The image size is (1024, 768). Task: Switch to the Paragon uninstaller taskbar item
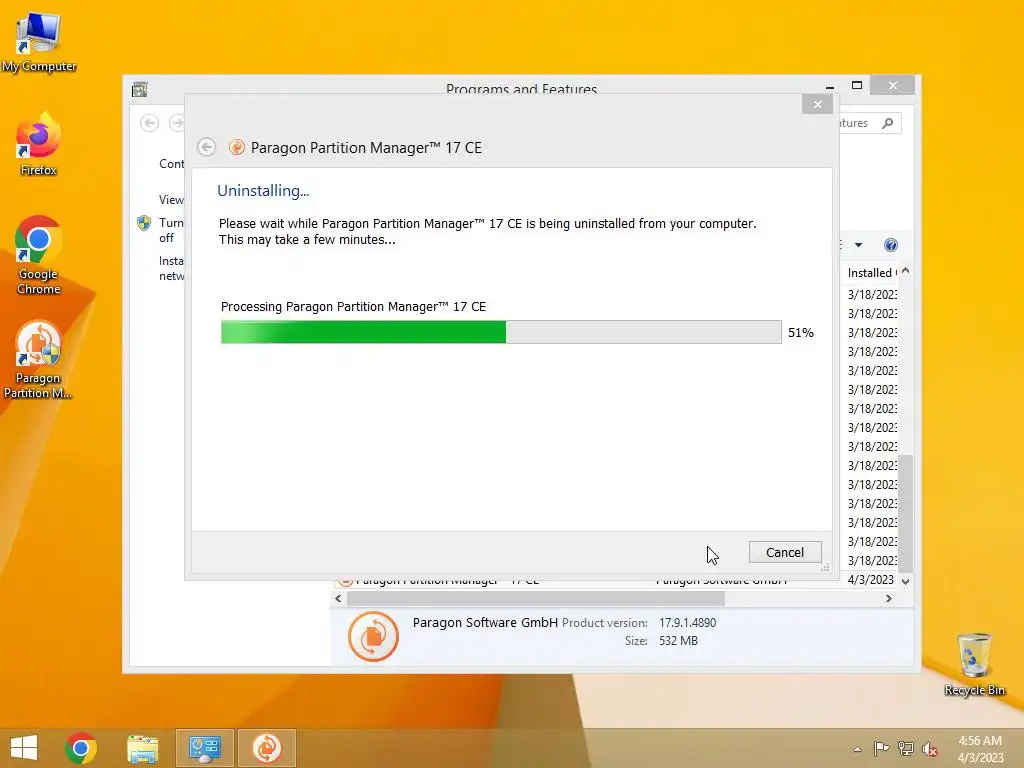click(x=266, y=748)
